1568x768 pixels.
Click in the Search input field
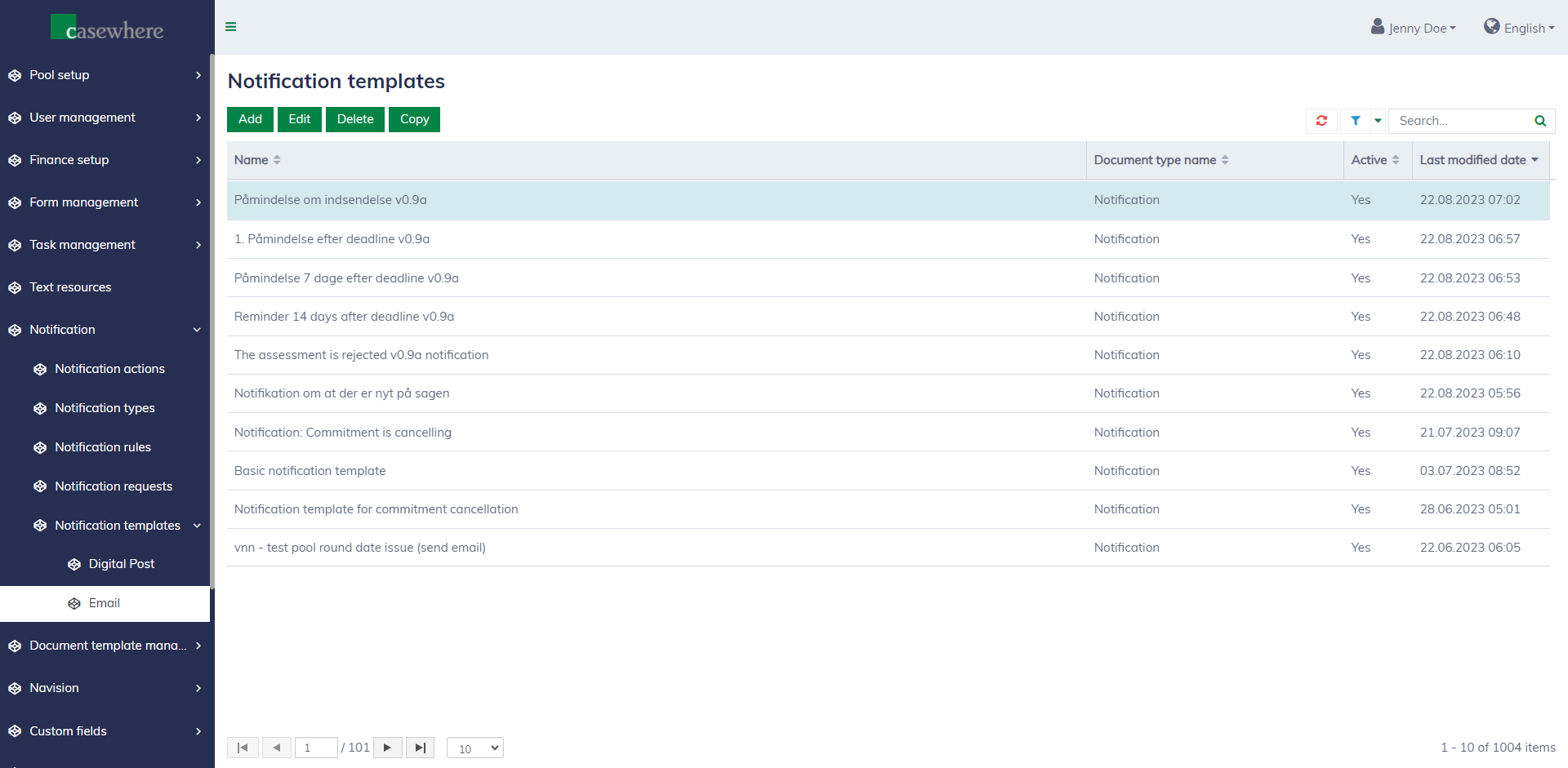tap(1462, 121)
